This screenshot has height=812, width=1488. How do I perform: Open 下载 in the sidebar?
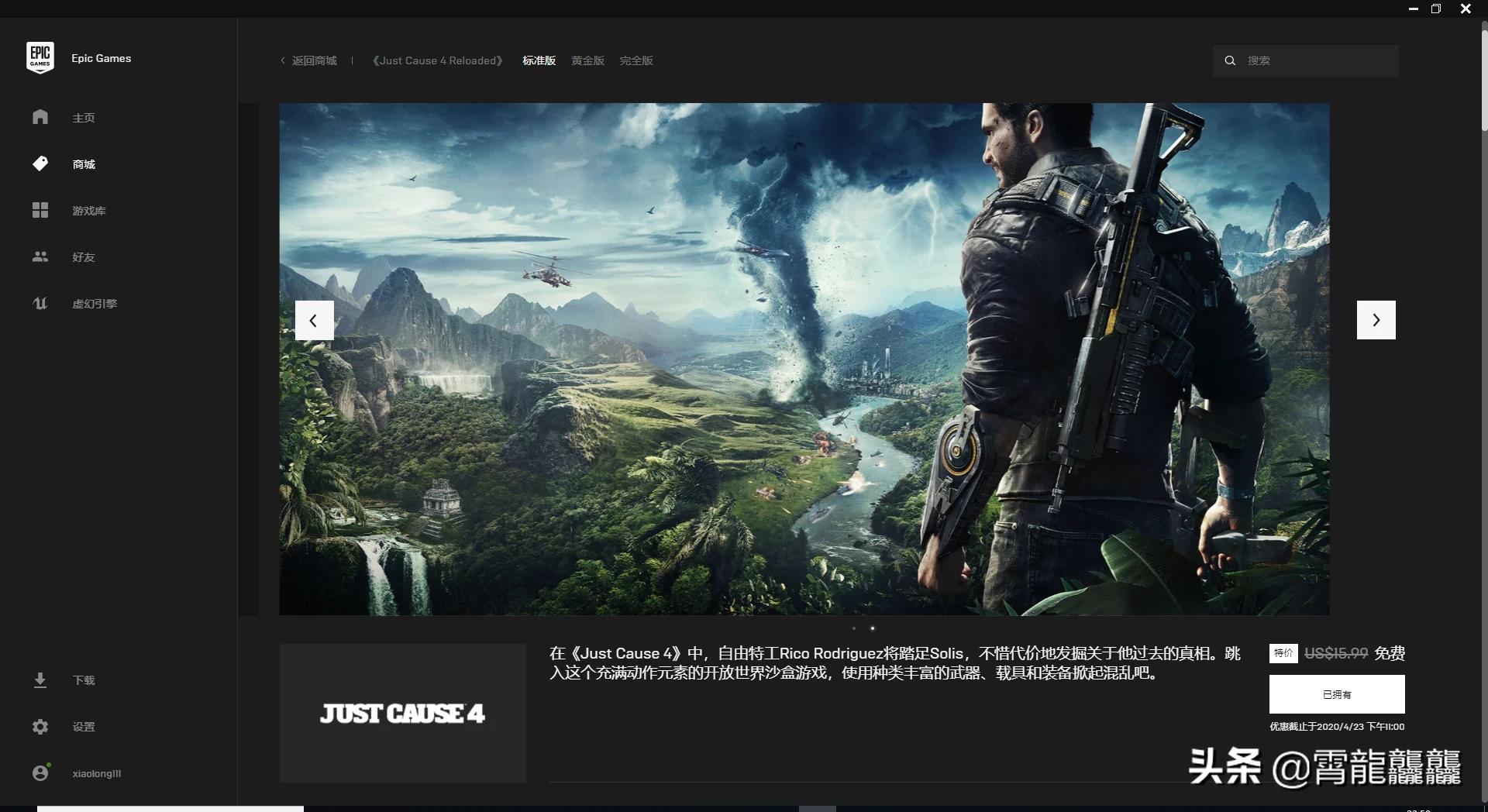point(84,680)
